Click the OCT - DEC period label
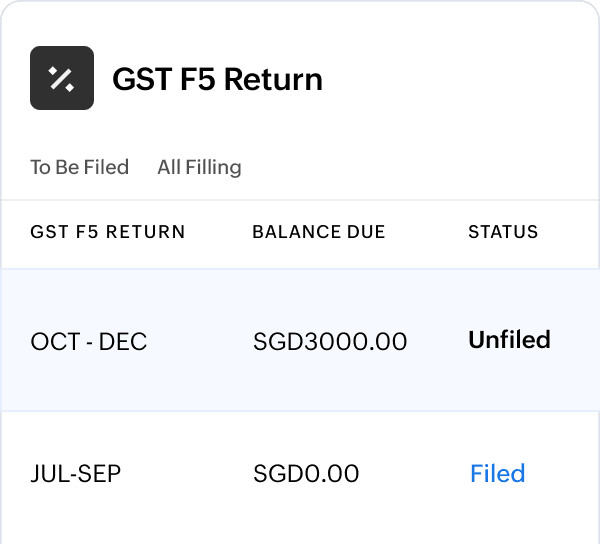 click(89, 342)
